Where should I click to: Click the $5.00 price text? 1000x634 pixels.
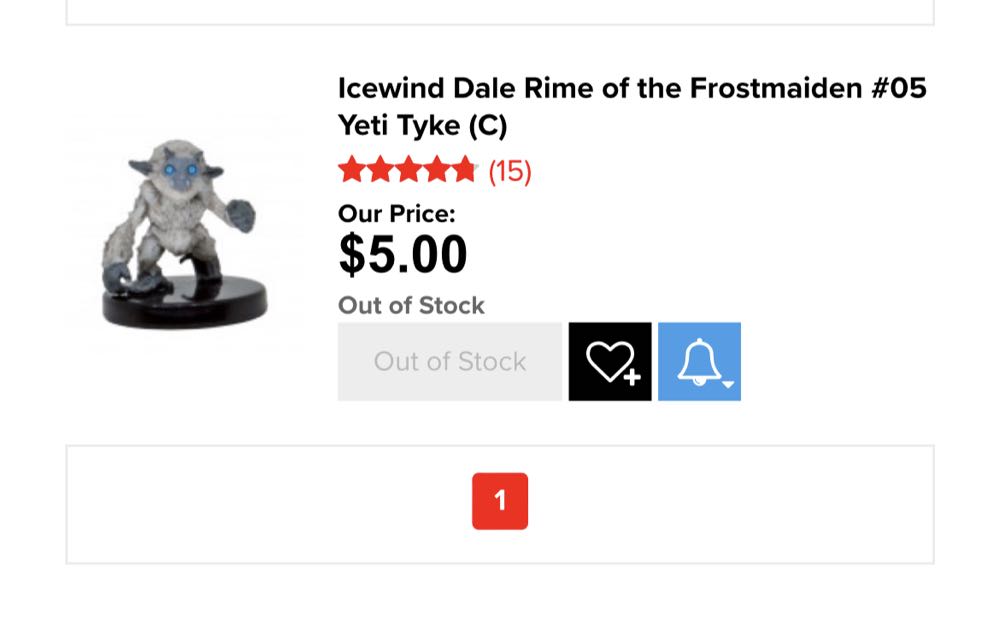pos(403,254)
